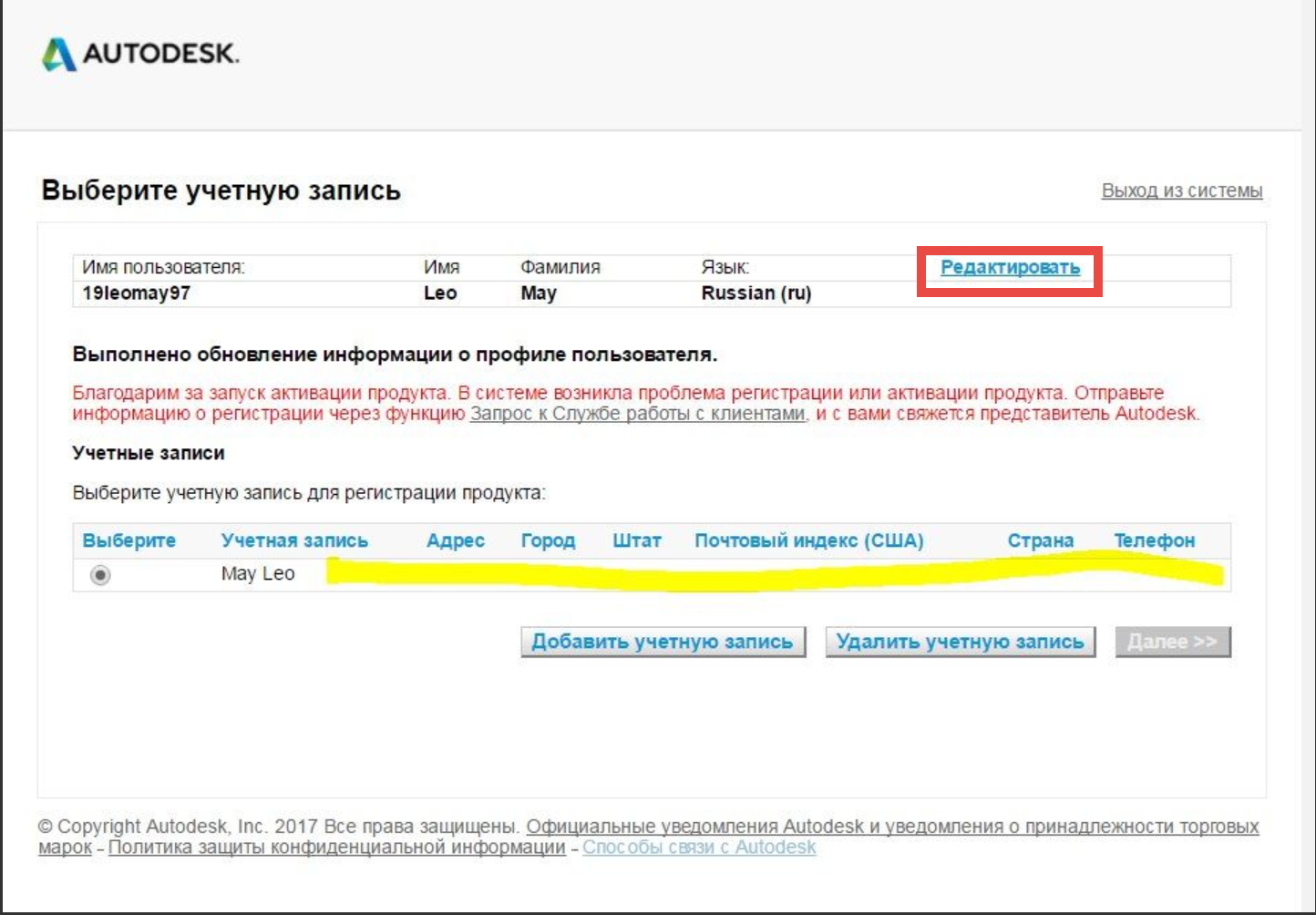Click the Штат column header

click(637, 540)
